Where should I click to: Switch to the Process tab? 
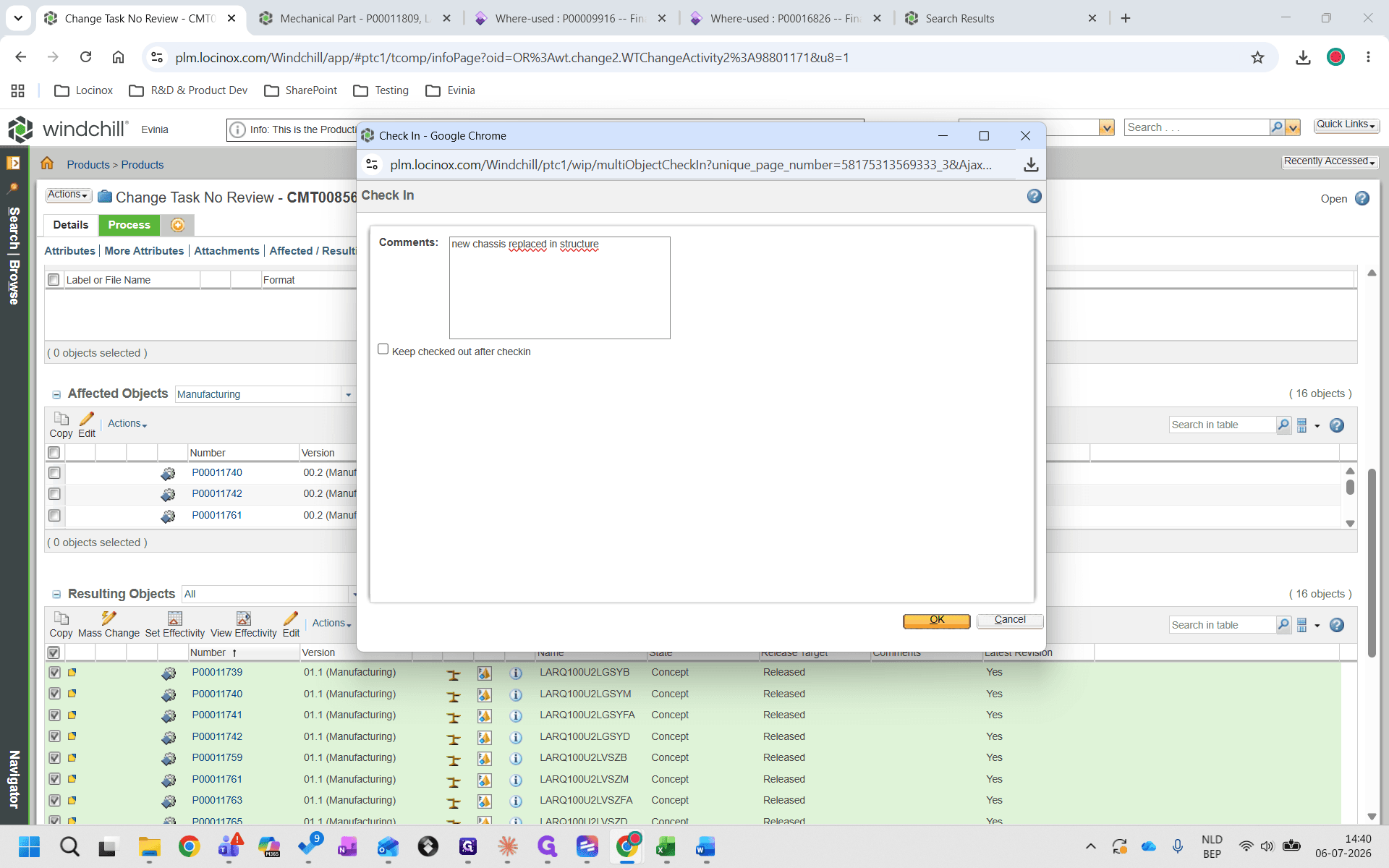point(129,225)
